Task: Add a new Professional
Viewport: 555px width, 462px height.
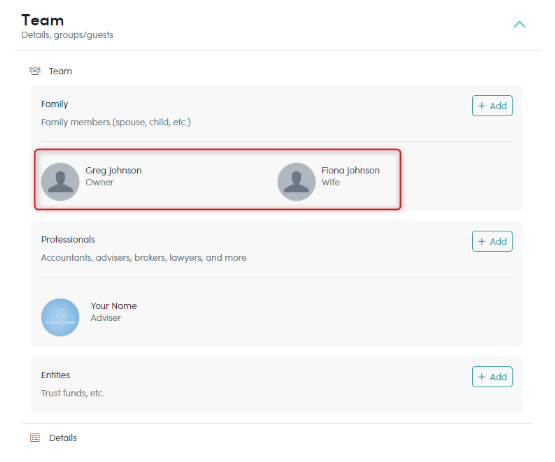Action: [492, 241]
